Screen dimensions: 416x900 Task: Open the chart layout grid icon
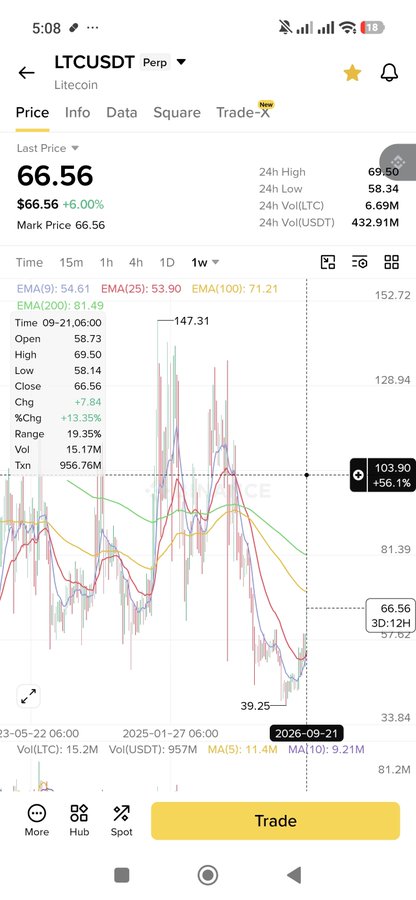click(391, 262)
